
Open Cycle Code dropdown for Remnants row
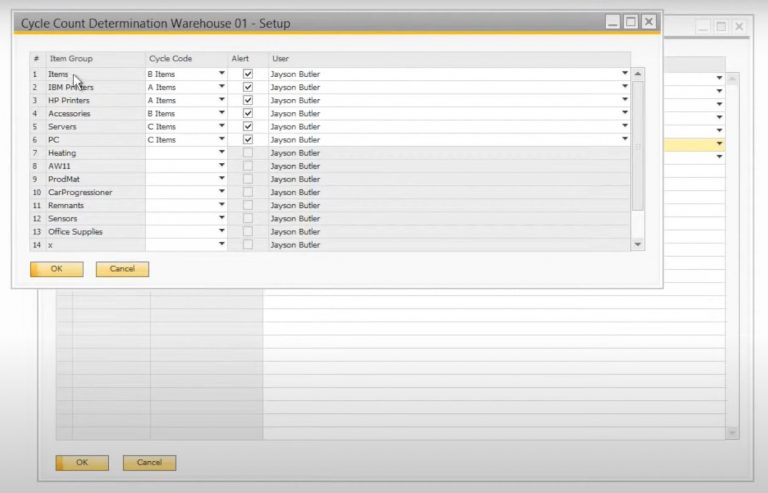221,205
